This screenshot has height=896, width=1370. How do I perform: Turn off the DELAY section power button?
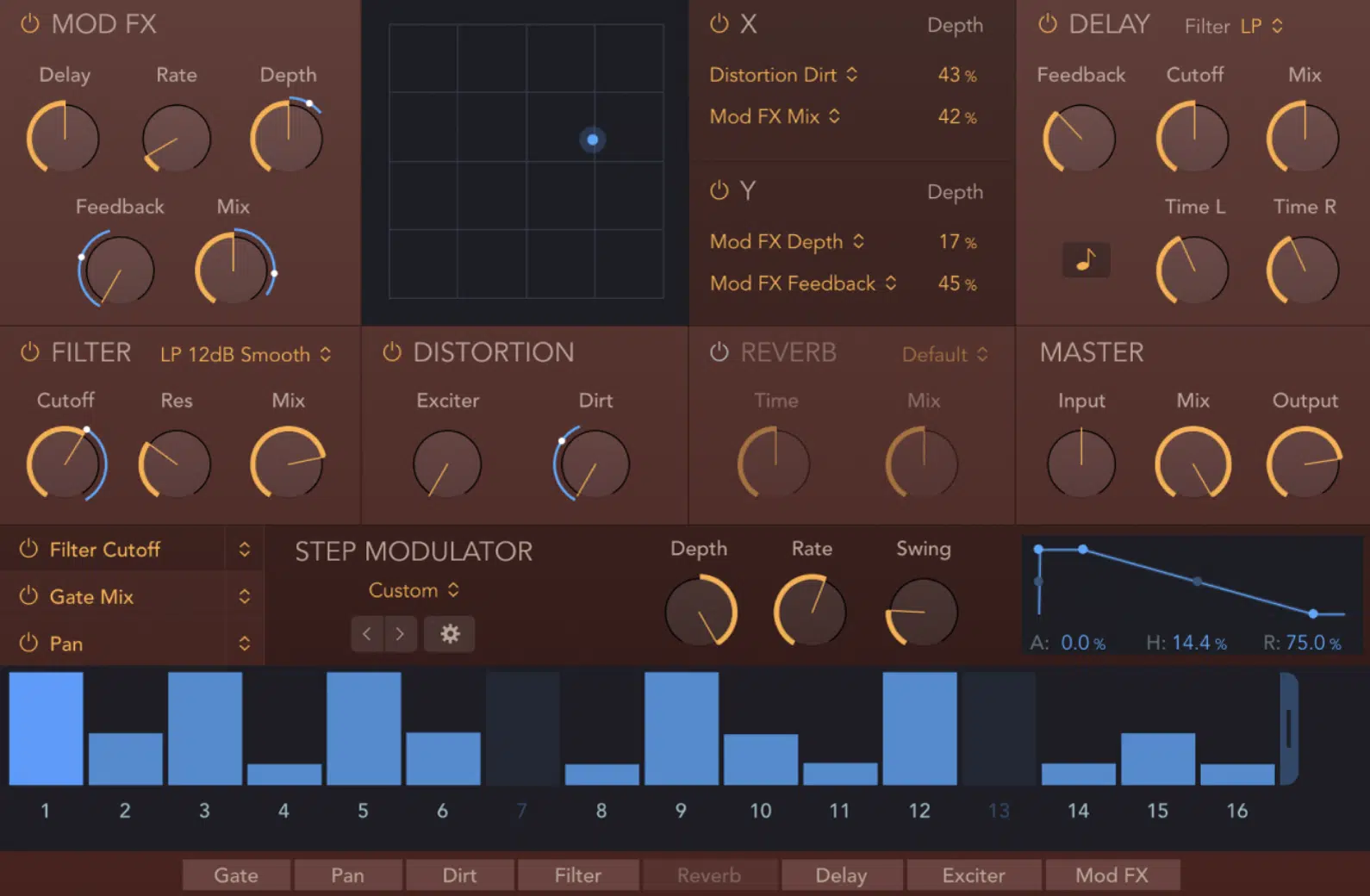(1047, 23)
